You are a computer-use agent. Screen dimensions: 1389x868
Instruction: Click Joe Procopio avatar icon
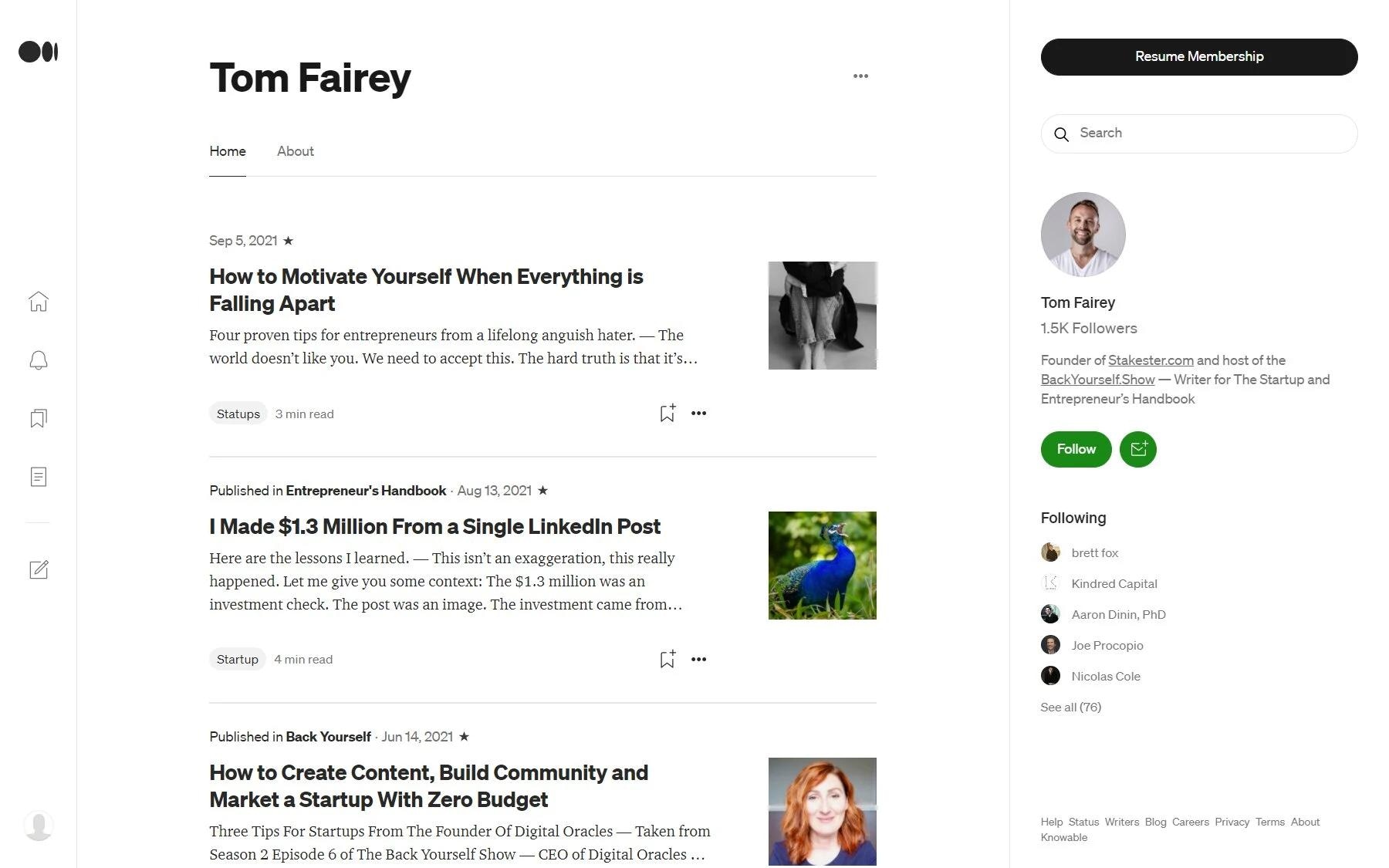pyautogui.click(x=1050, y=645)
